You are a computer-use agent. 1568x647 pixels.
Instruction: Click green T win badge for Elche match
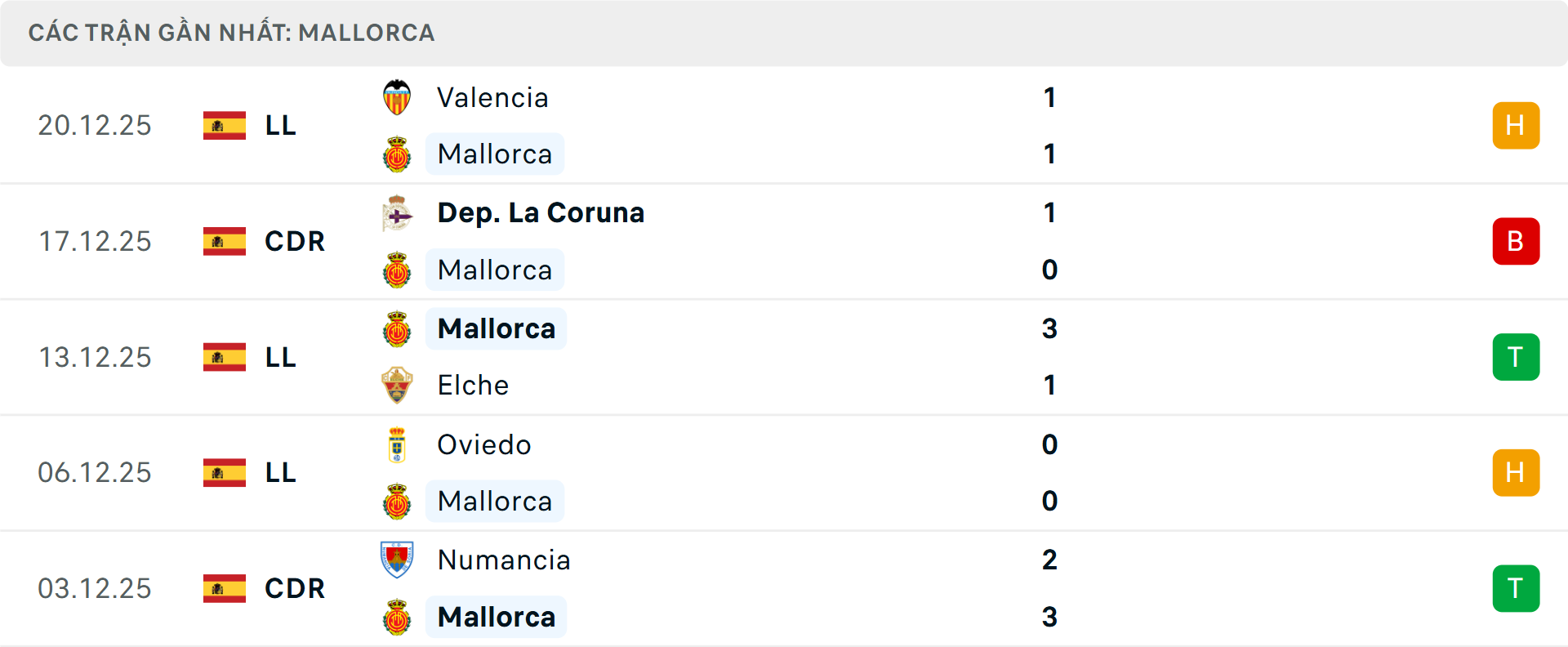(1516, 357)
